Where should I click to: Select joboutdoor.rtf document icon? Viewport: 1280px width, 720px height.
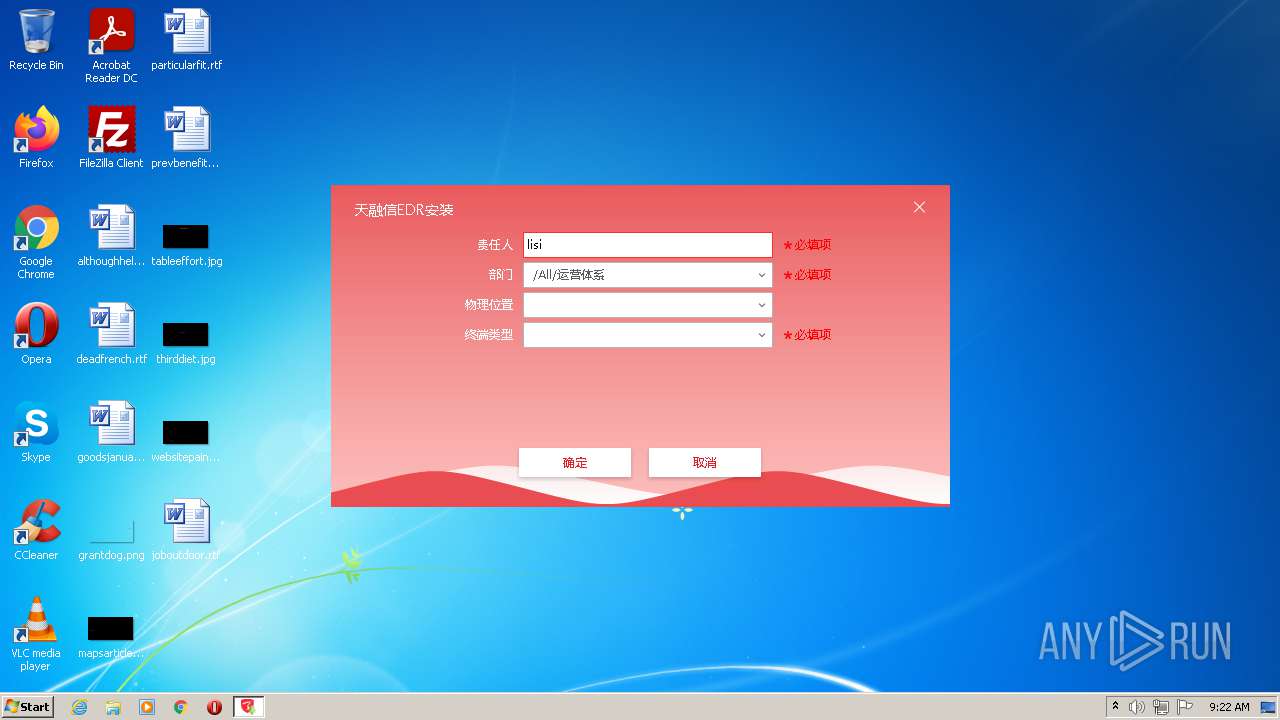[x=186, y=530]
